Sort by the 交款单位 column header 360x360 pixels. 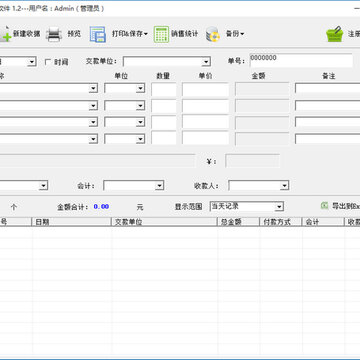point(164,222)
